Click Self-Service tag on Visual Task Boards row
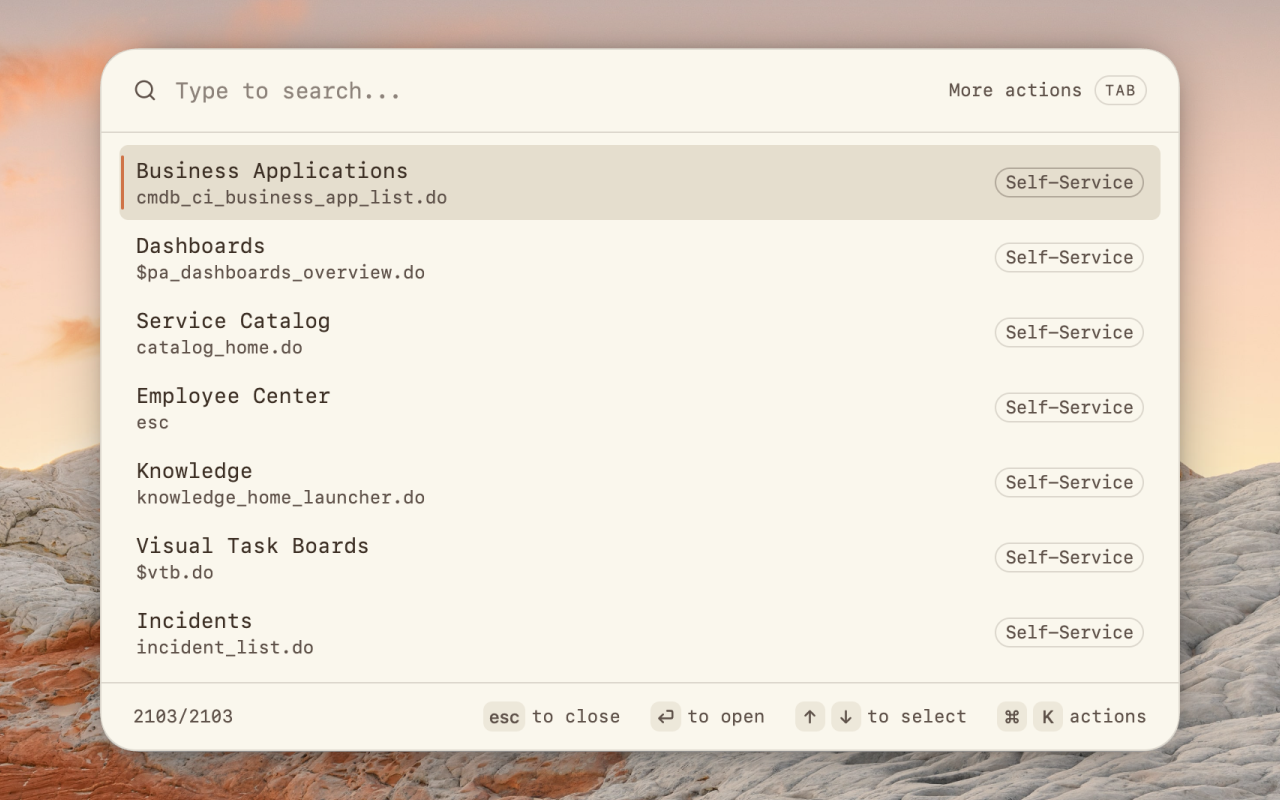Screen dimensions: 1280x800 [x=1069, y=557]
